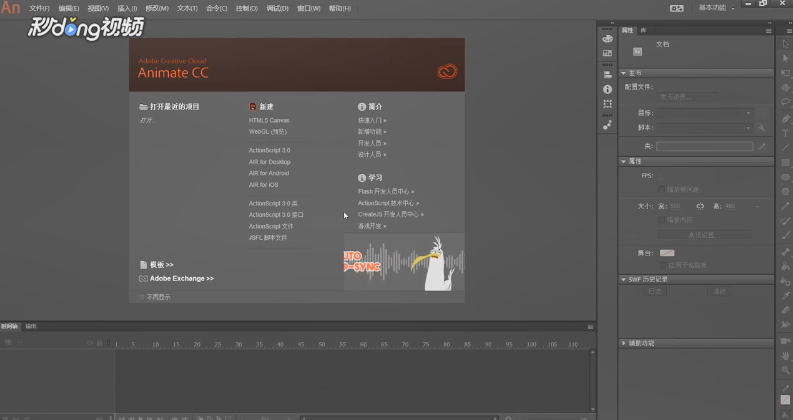Select the Oval tool

tap(785, 177)
